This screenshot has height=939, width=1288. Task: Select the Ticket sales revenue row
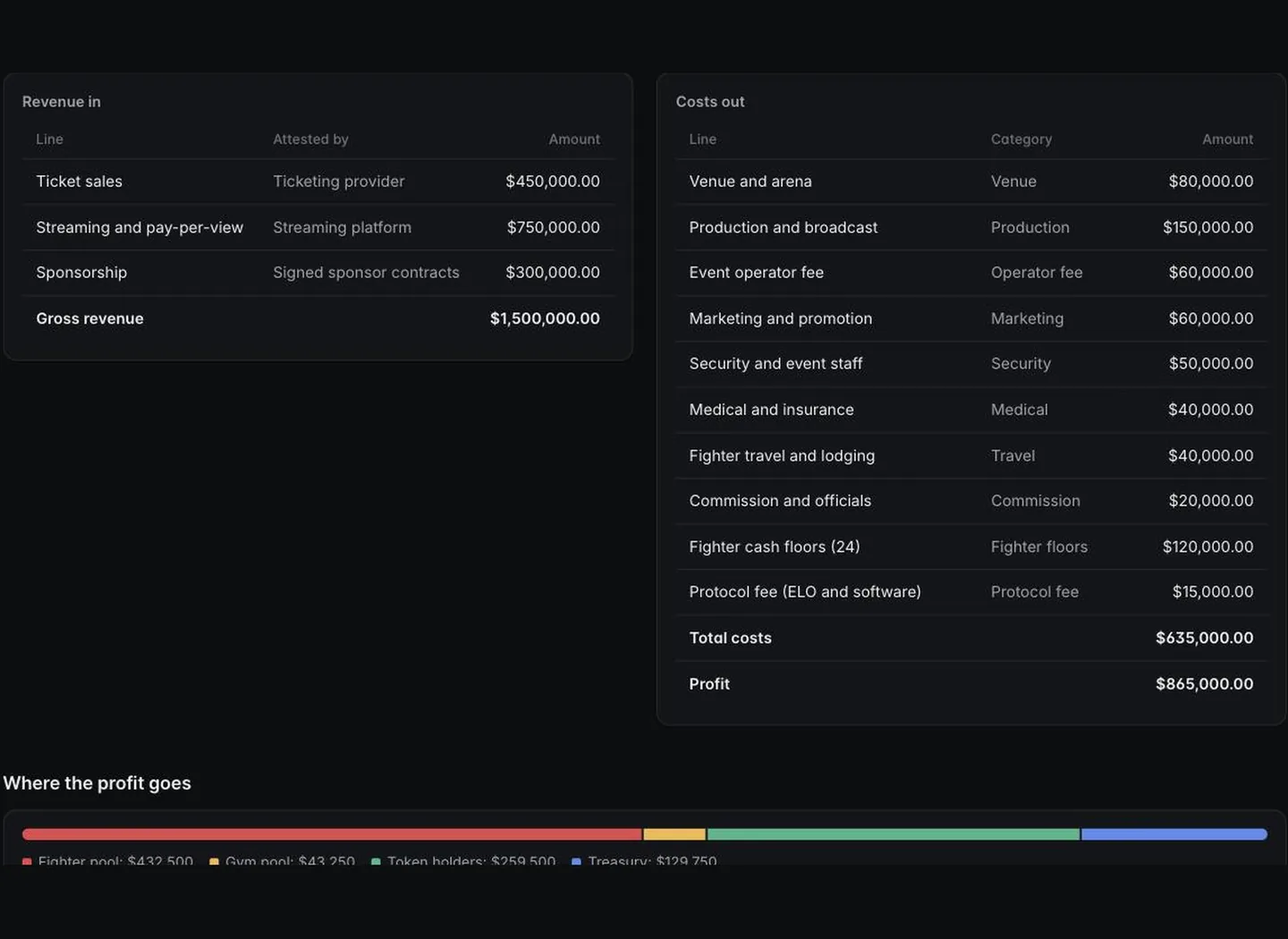pyautogui.click(x=318, y=182)
